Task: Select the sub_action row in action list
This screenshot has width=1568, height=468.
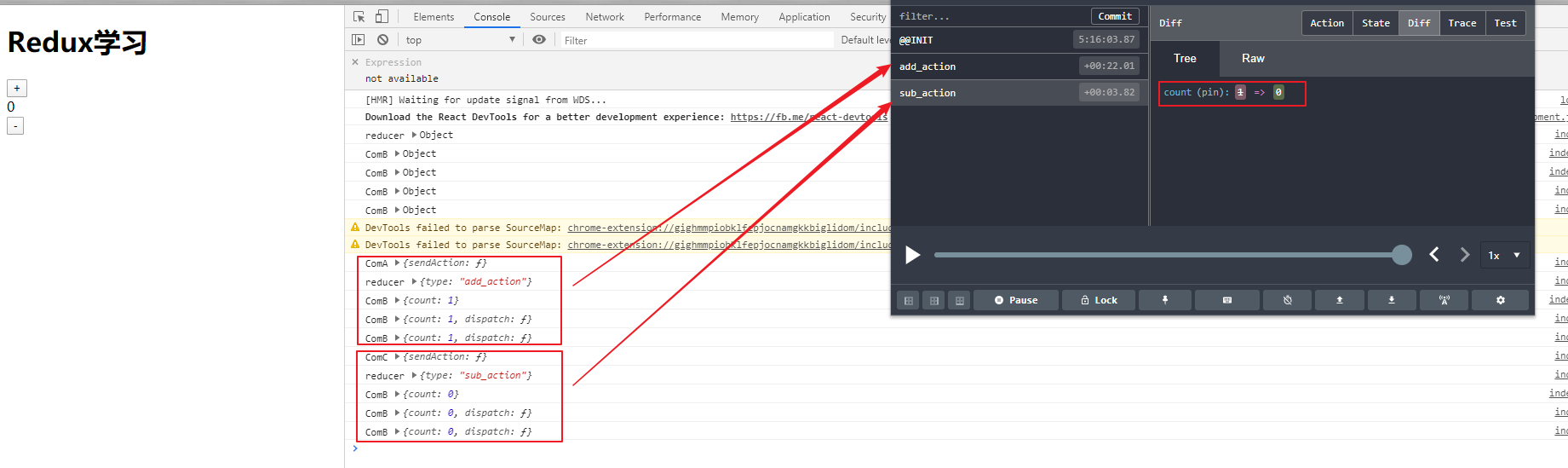Action: (1019, 93)
